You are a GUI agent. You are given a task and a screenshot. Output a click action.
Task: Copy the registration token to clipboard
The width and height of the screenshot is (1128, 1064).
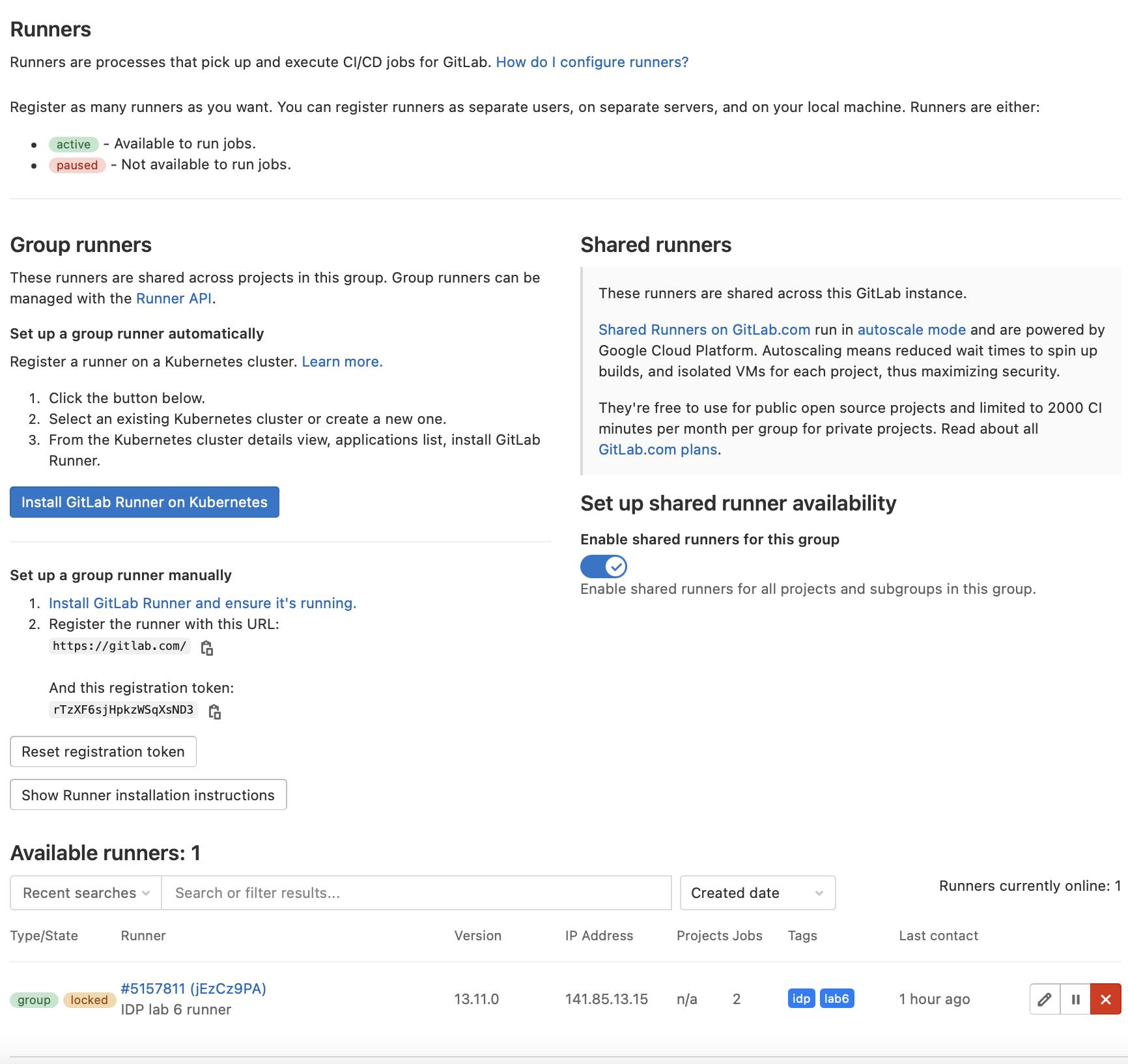point(215,712)
